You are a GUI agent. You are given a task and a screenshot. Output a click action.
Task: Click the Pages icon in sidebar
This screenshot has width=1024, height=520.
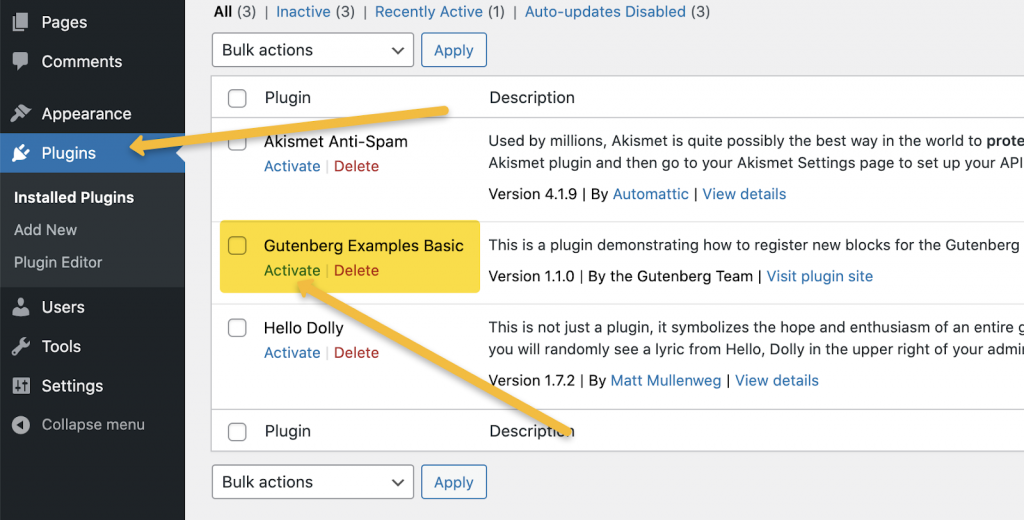21,22
